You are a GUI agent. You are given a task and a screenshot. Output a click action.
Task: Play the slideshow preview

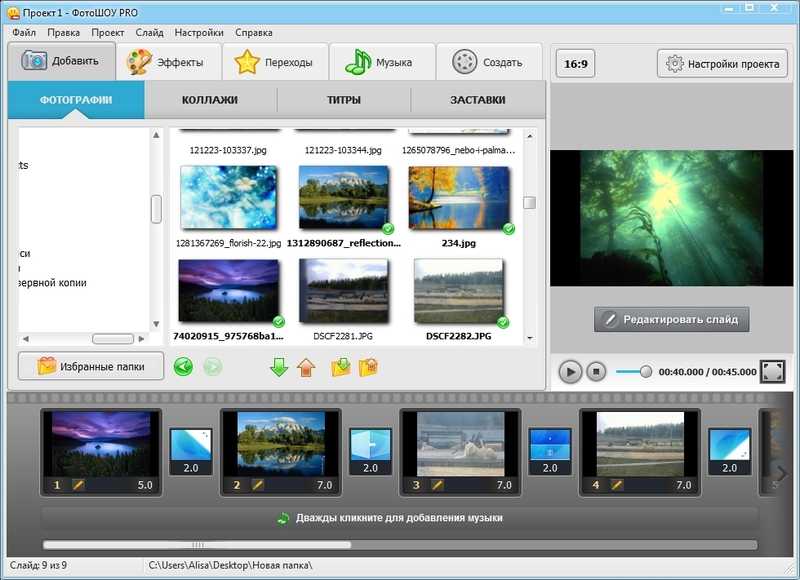tap(570, 372)
